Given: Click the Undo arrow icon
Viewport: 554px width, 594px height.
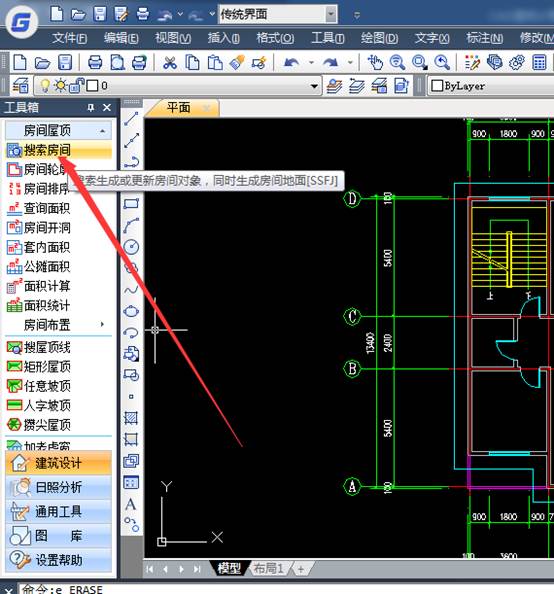Looking at the screenshot, I should coord(291,63).
